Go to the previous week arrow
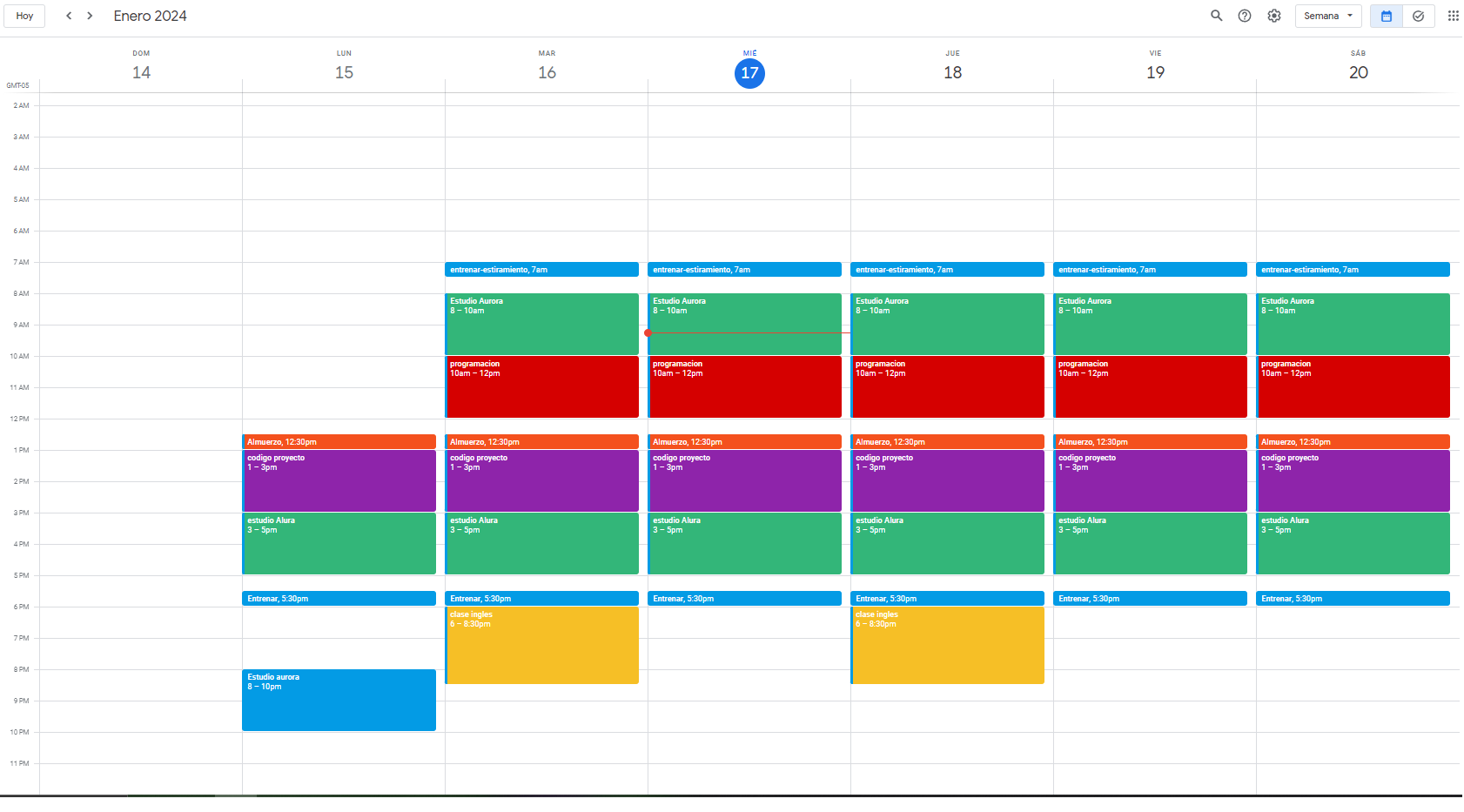Screen dimensions: 1464x812 coord(69,16)
